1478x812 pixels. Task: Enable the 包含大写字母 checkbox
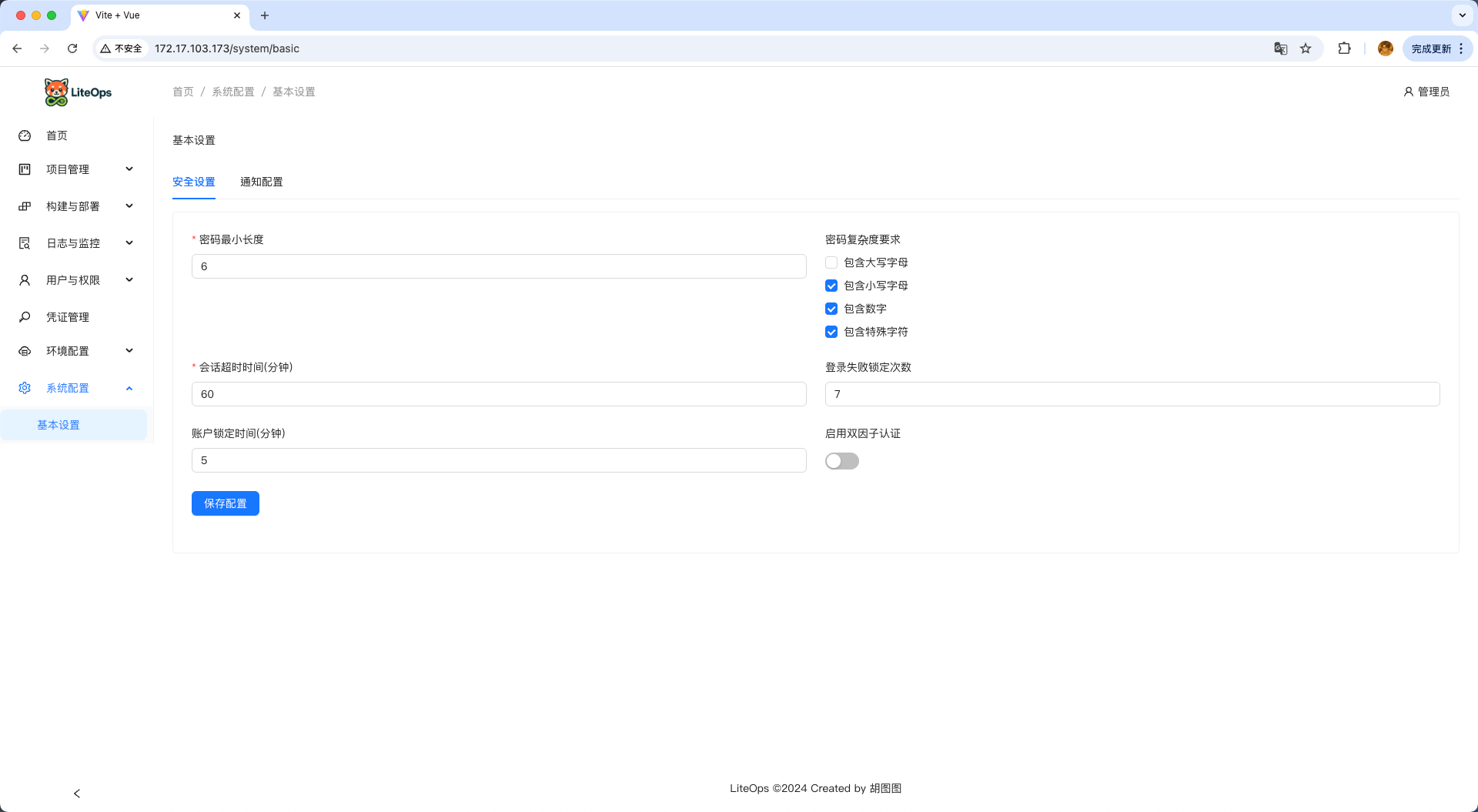coord(831,262)
